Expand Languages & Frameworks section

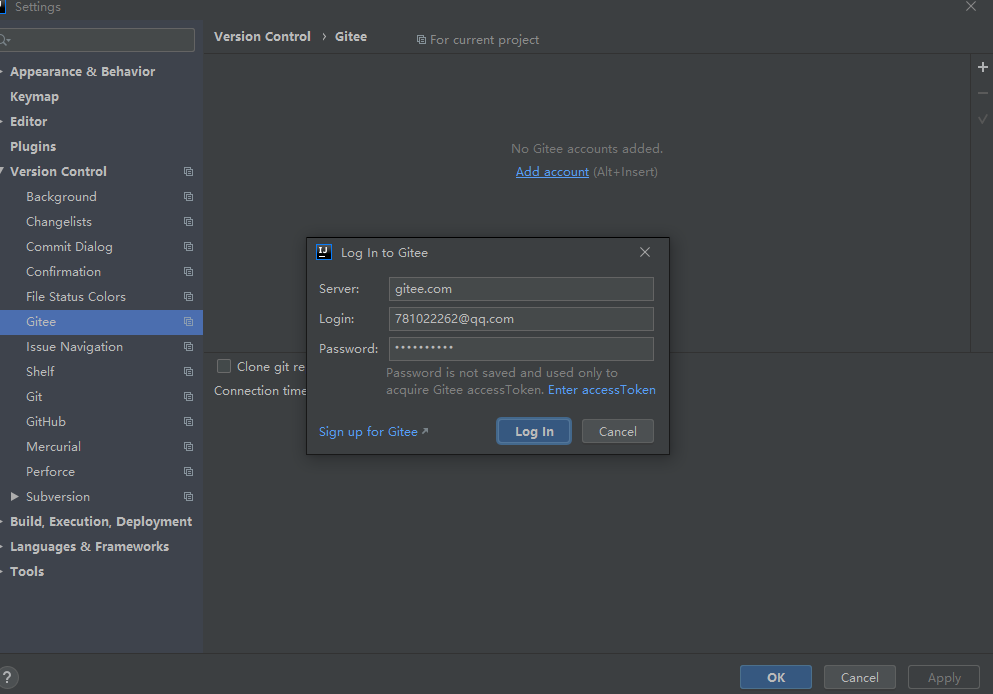[x=2, y=546]
